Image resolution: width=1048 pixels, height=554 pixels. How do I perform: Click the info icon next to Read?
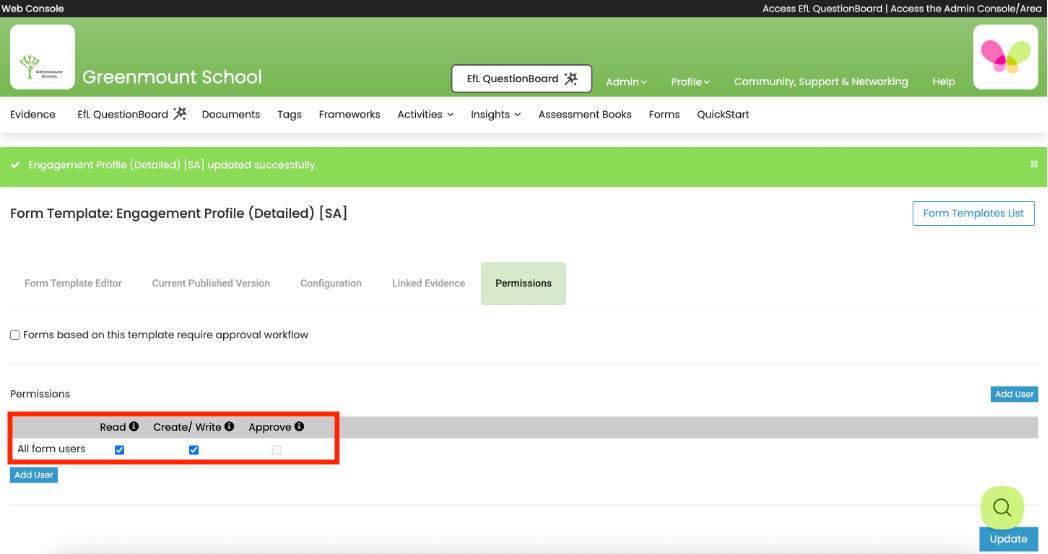click(134, 426)
